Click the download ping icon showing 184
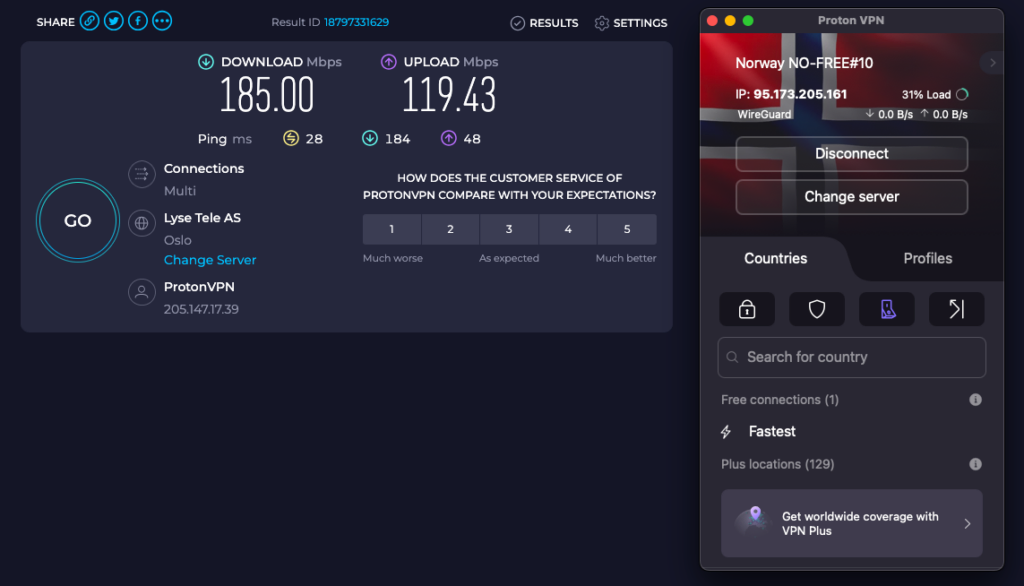 pos(370,138)
